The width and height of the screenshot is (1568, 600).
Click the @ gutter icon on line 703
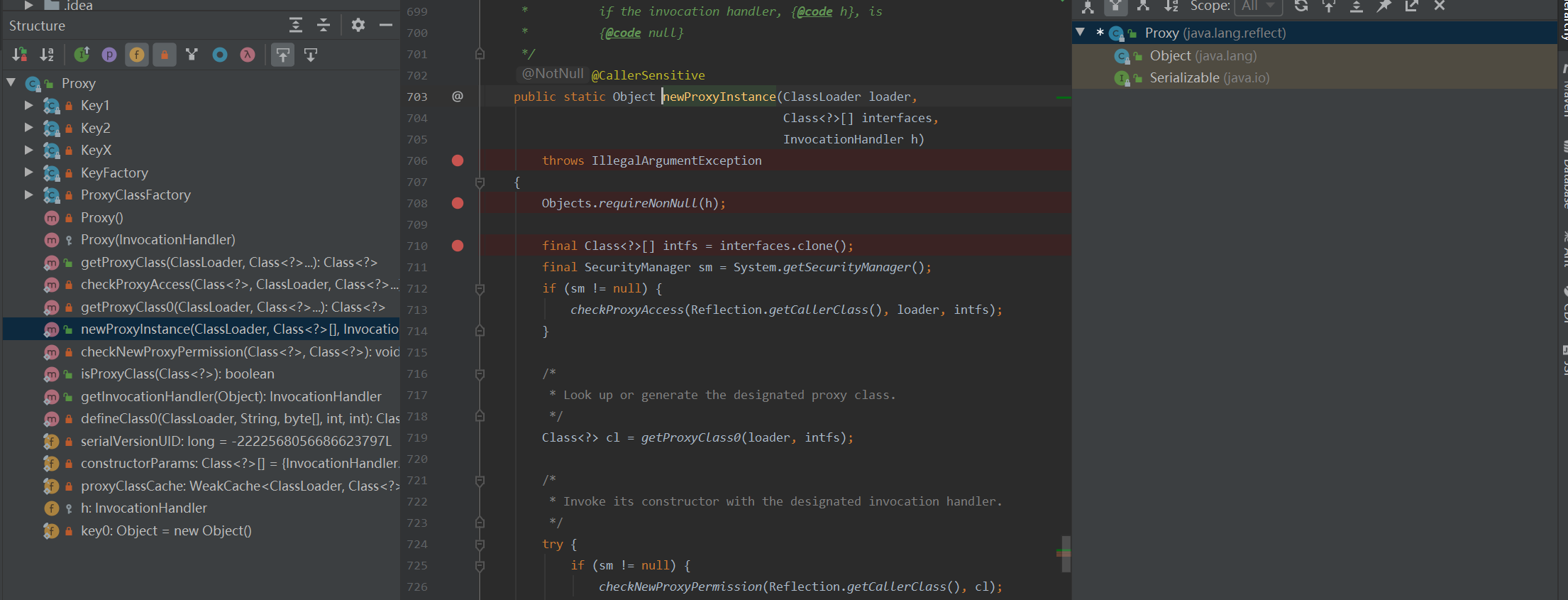click(458, 97)
